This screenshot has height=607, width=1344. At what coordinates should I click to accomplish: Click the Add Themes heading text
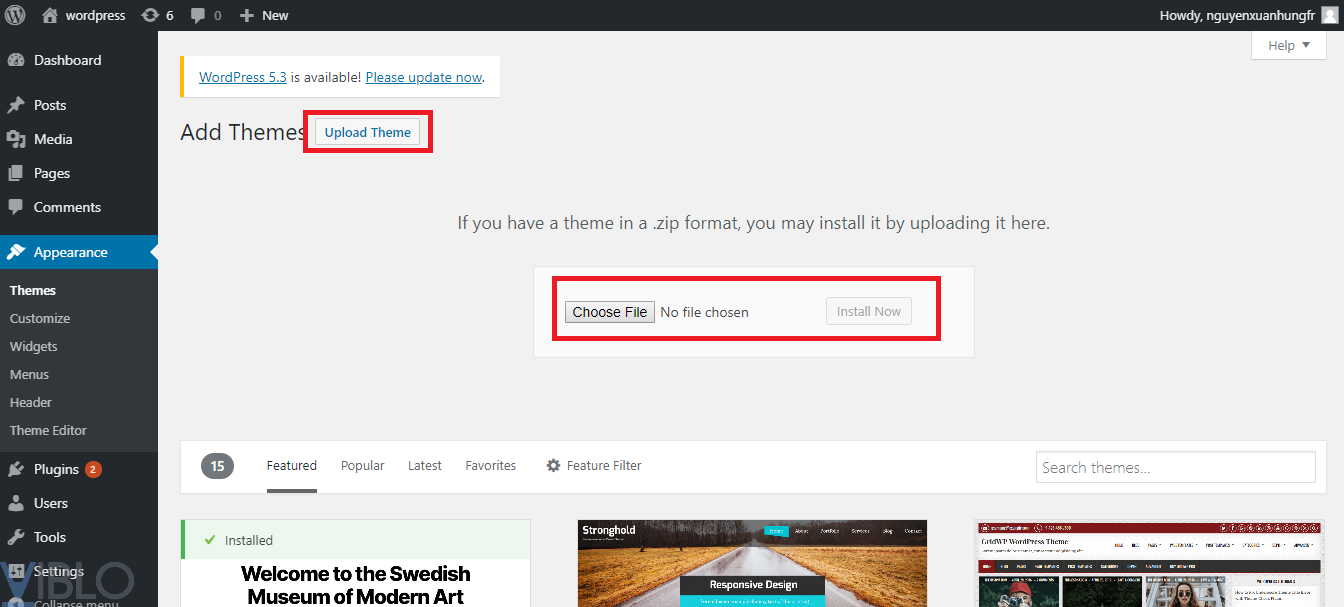click(x=243, y=132)
